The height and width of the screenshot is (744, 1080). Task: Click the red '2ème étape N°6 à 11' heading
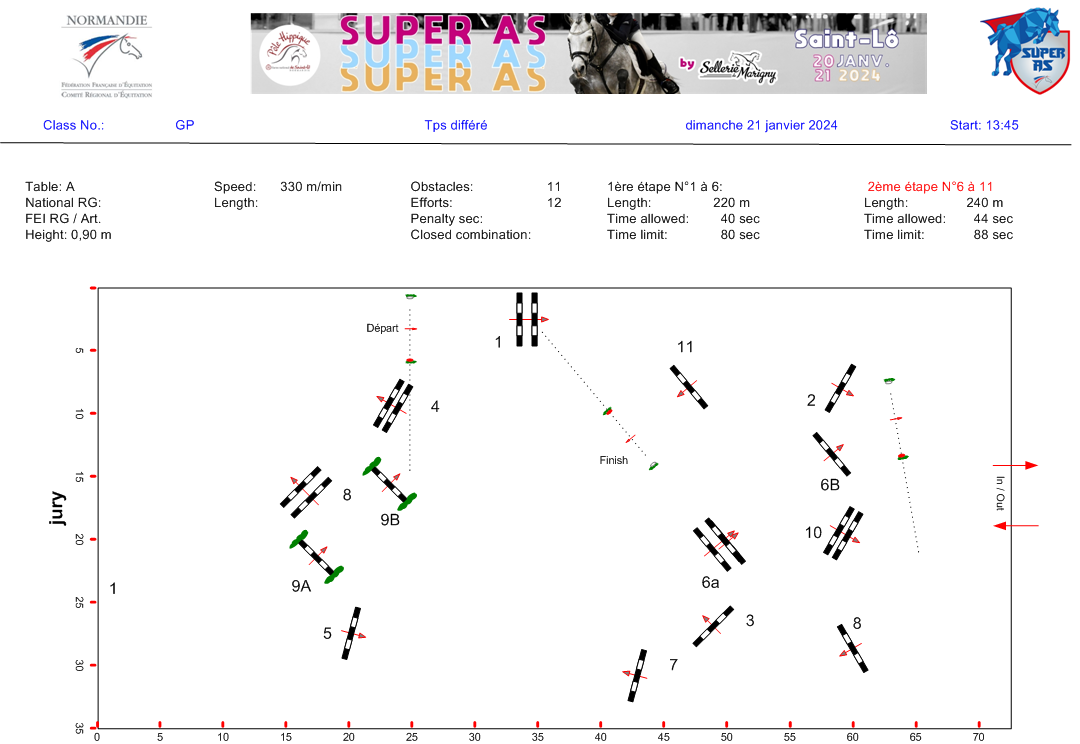coord(929,187)
